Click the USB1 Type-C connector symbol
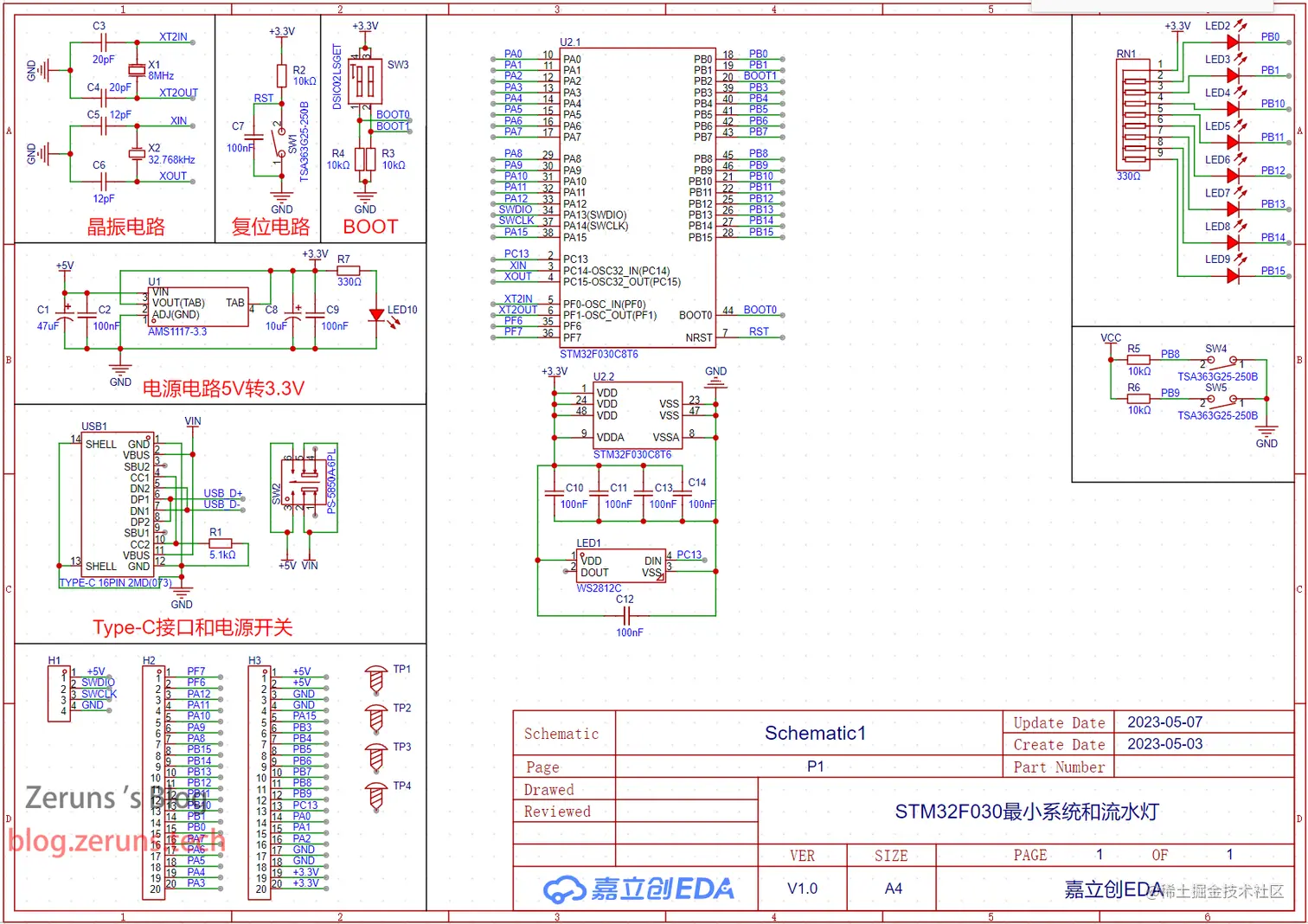 pos(118,504)
